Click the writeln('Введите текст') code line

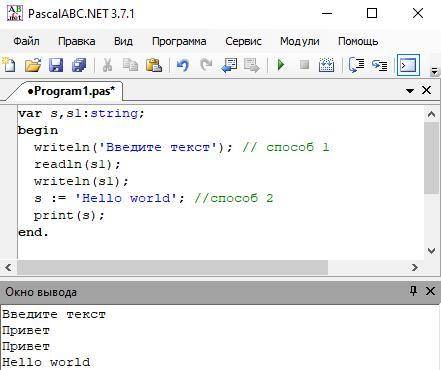[x=133, y=147]
